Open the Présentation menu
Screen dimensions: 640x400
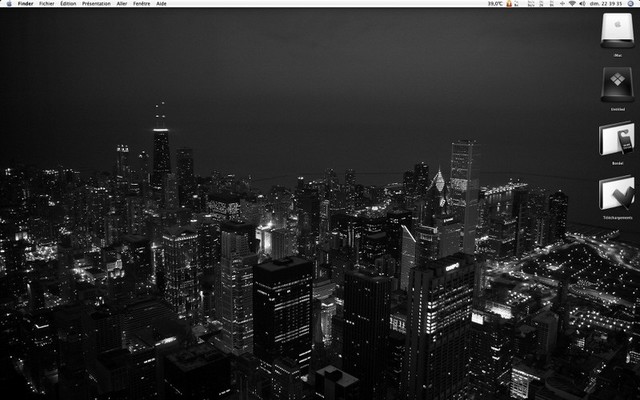(96, 3)
